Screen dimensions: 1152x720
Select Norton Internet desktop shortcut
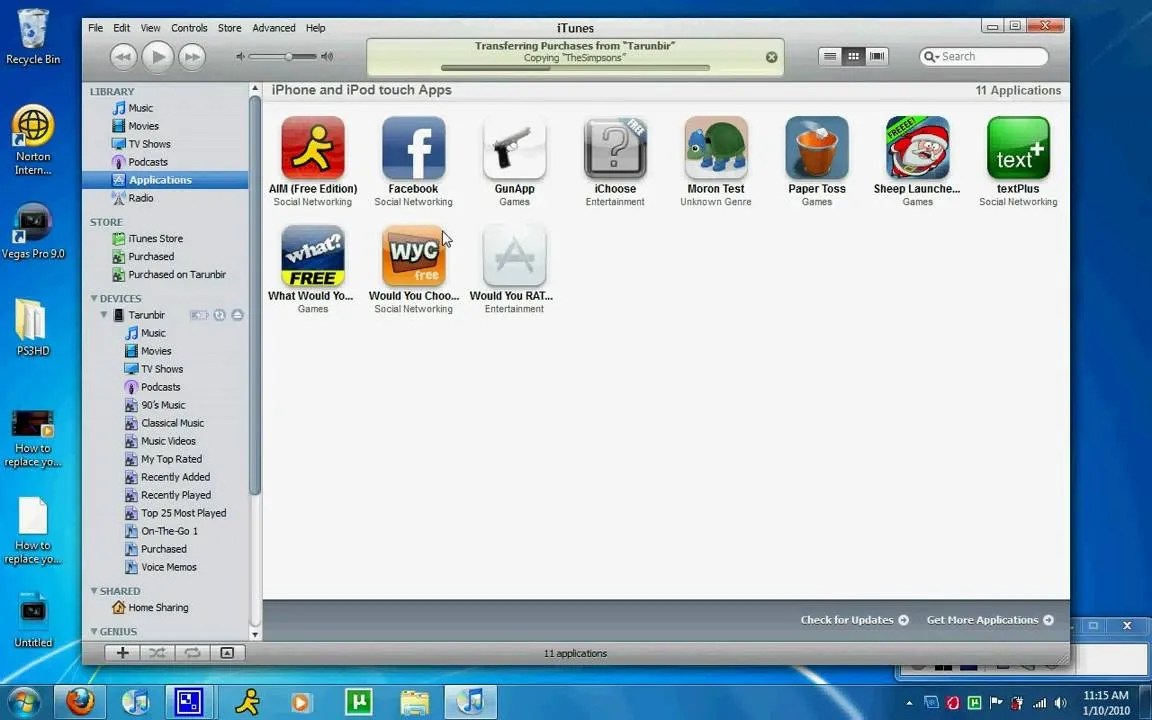tap(33, 140)
